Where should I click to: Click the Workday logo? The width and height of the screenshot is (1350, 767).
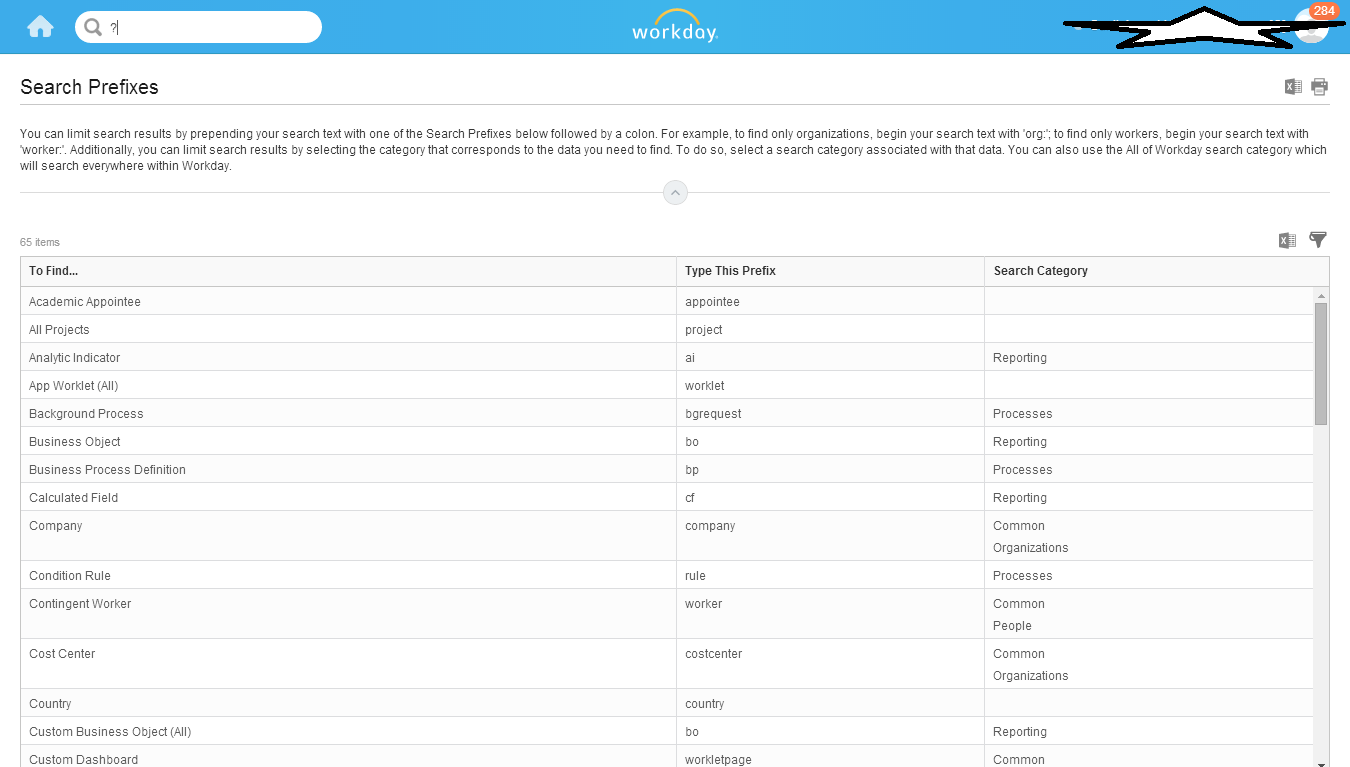674,27
